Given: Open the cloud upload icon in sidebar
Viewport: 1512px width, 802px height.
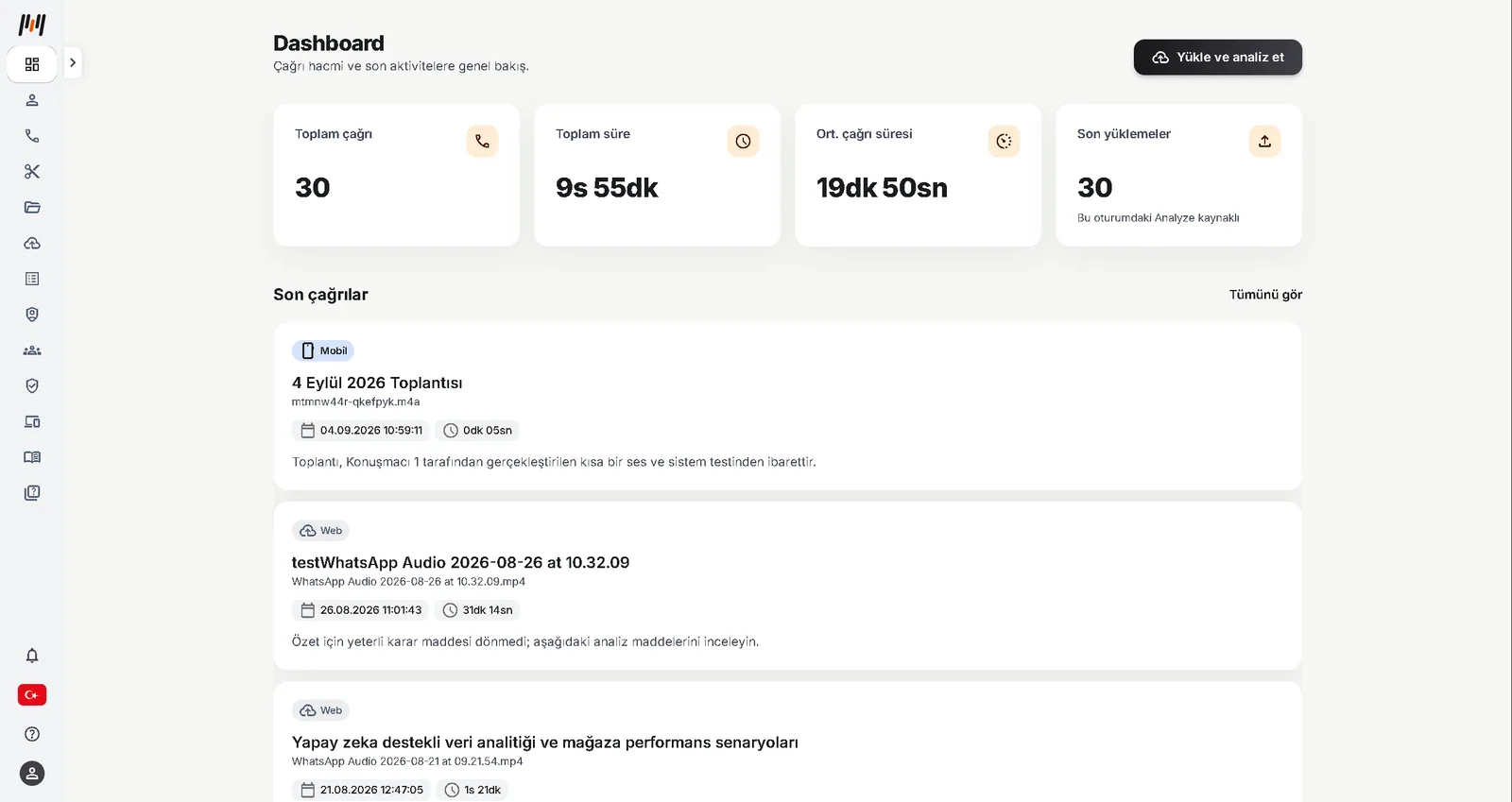Looking at the screenshot, I should click(32, 243).
